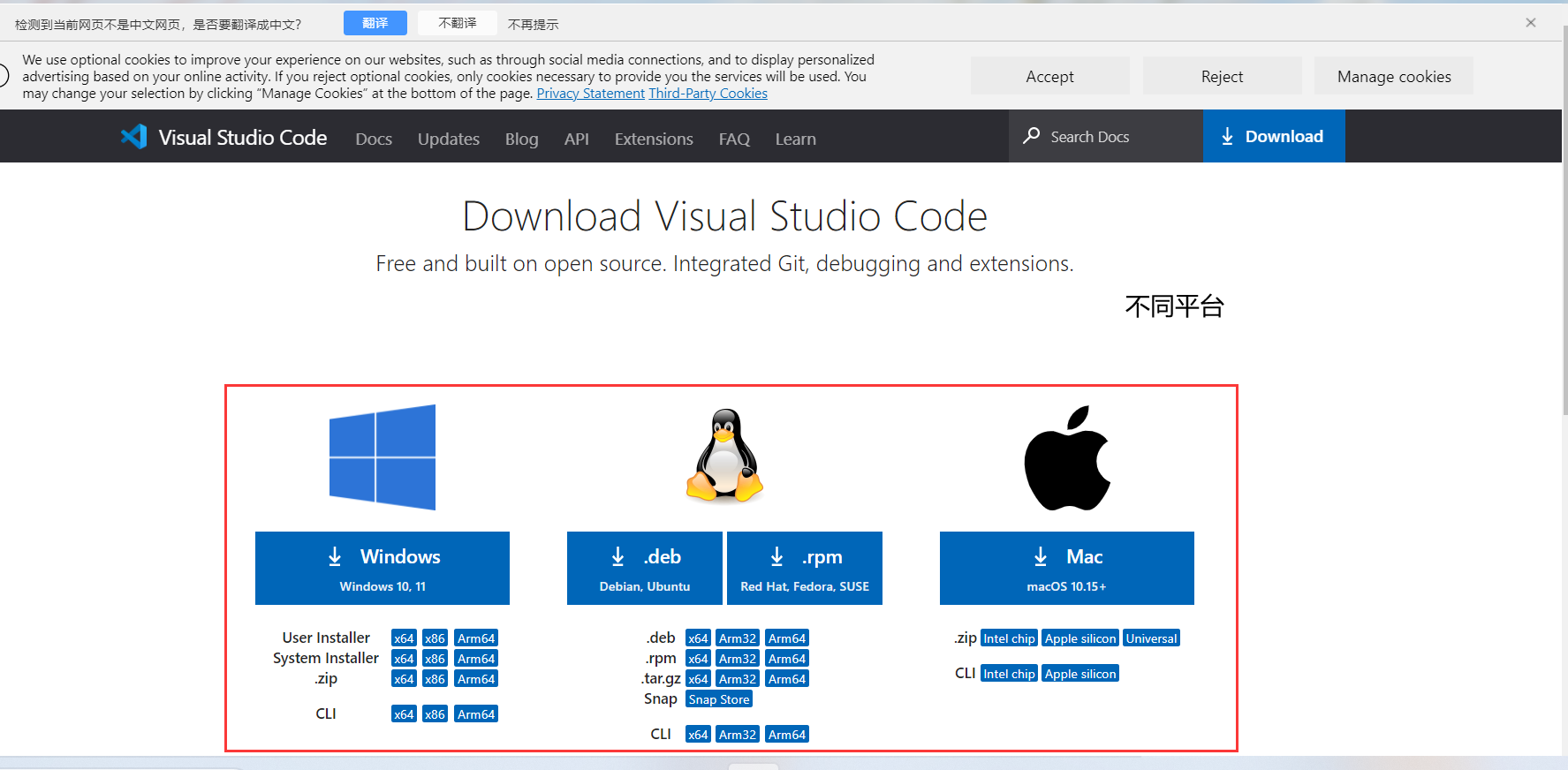This screenshot has height=770, width=1568.
Task: Go to the Extensions page
Action: (x=654, y=139)
